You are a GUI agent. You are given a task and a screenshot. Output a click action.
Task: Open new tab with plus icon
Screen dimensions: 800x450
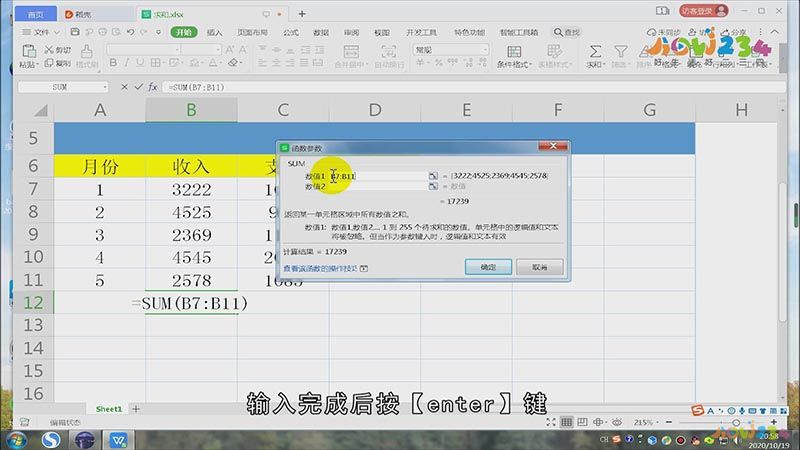coord(302,14)
